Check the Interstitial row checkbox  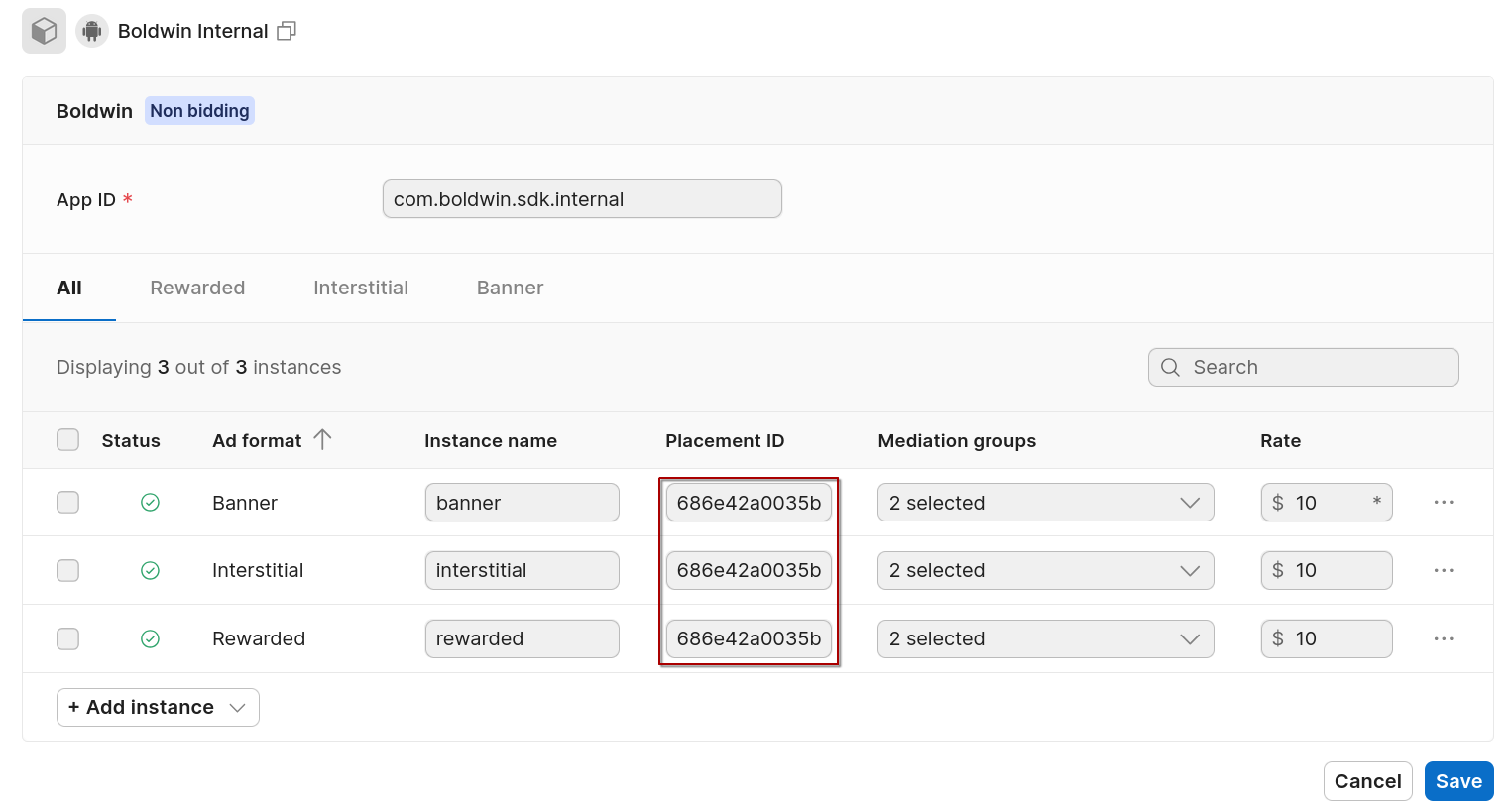(x=67, y=570)
